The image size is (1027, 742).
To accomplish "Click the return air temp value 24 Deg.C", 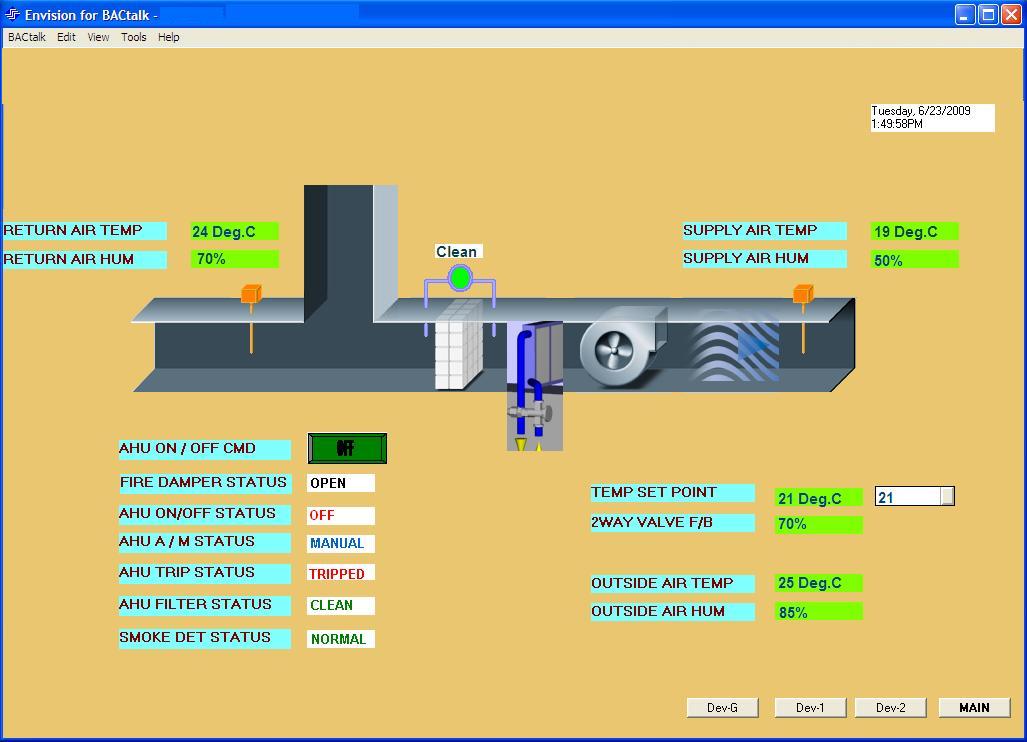I will point(234,231).
